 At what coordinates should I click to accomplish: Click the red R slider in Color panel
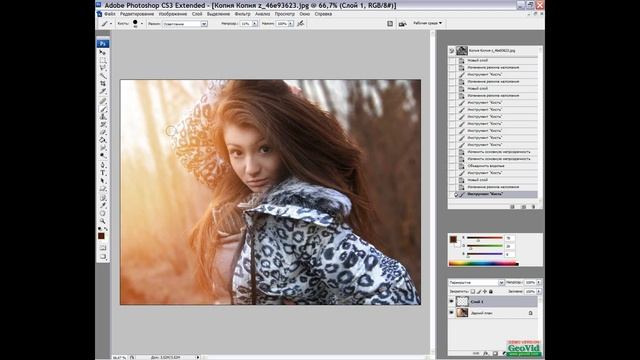(x=484, y=238)
